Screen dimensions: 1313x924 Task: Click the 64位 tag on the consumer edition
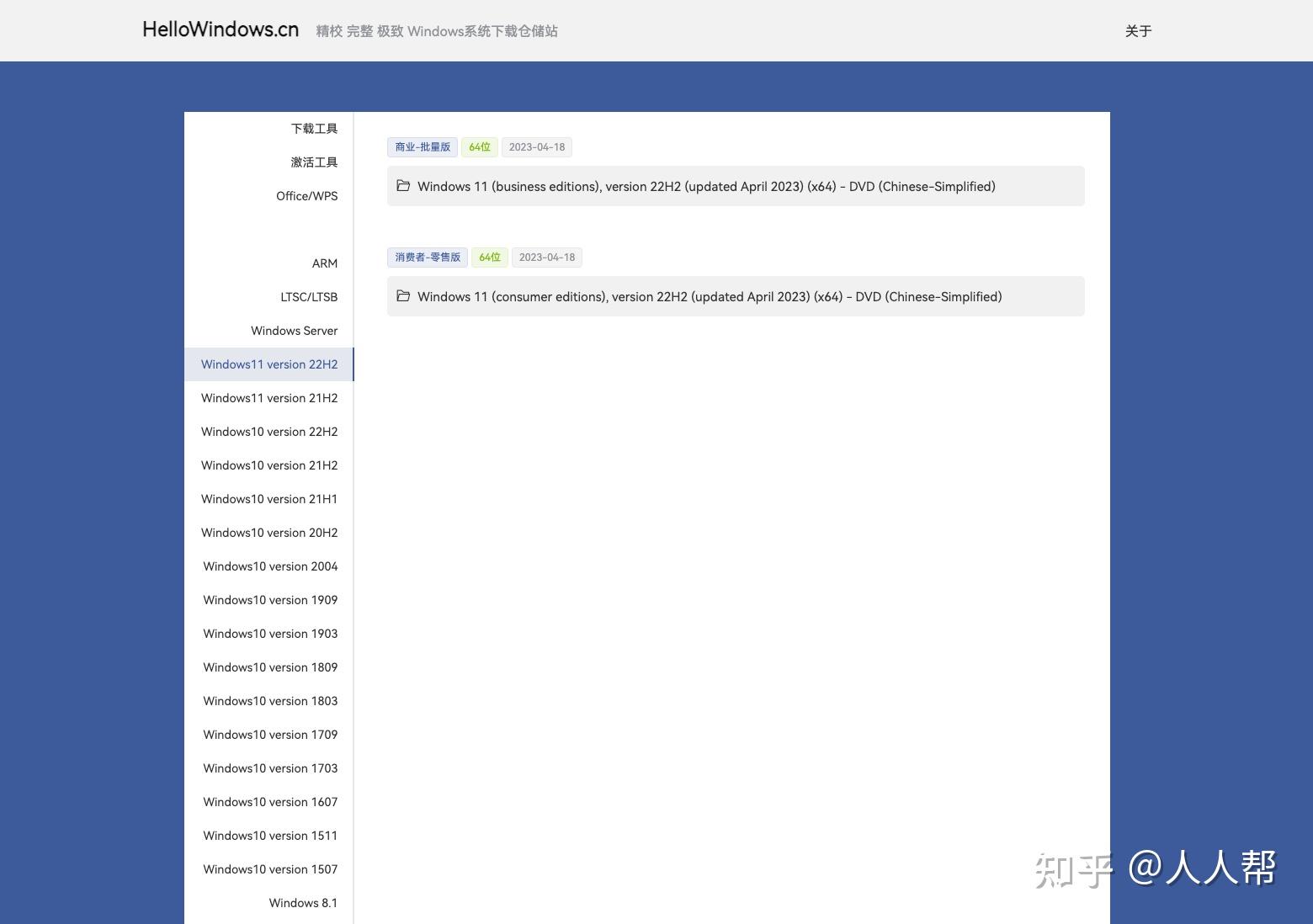pos(489,257)
